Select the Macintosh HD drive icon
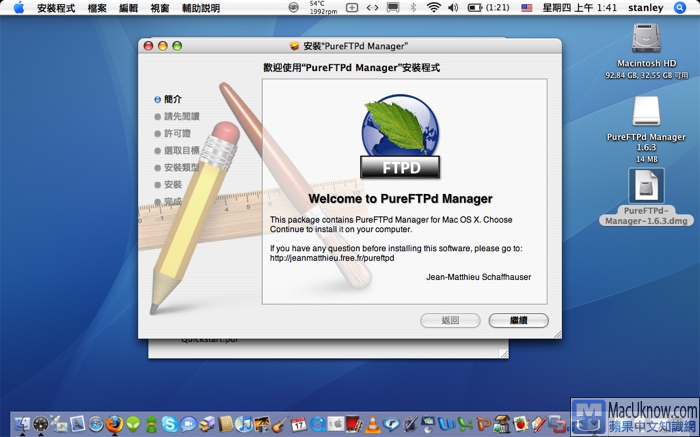This screenshot has width=700, height=437. (x=646, y=38)
